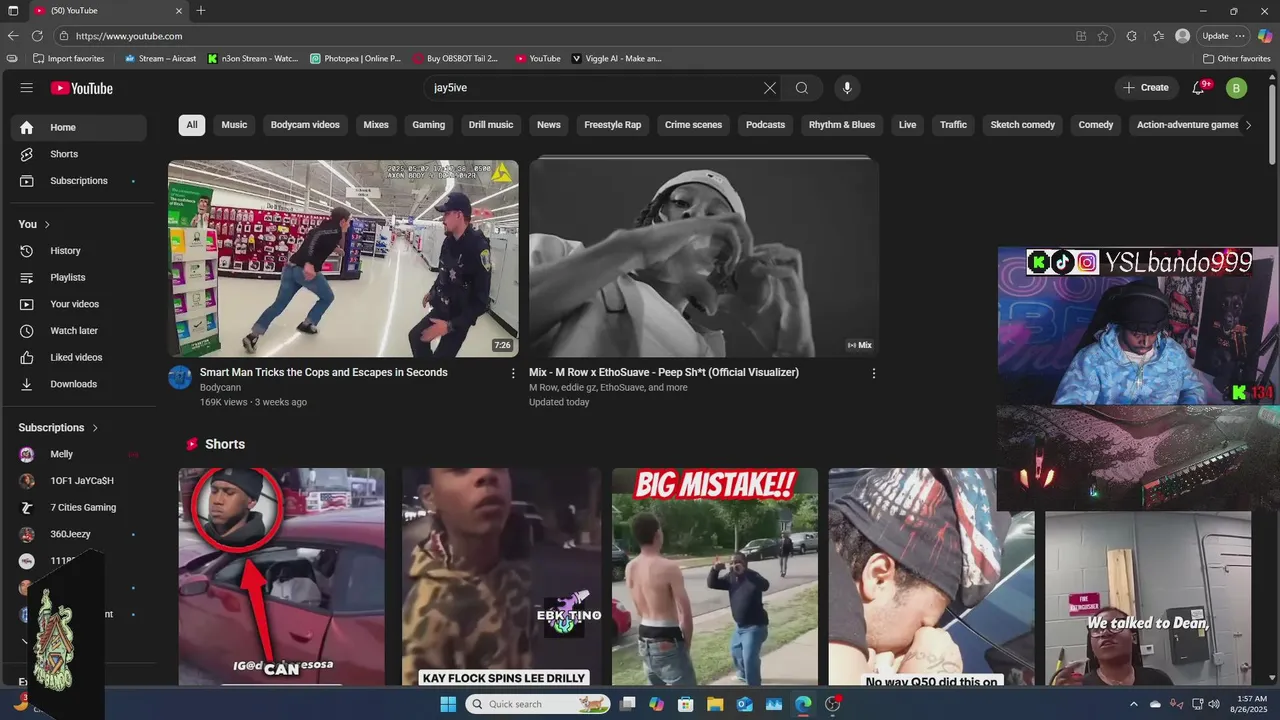This screenshot has width=1280, height=720.
Task: Show more filter chips with right arrow
Action: coord(1248,125)
